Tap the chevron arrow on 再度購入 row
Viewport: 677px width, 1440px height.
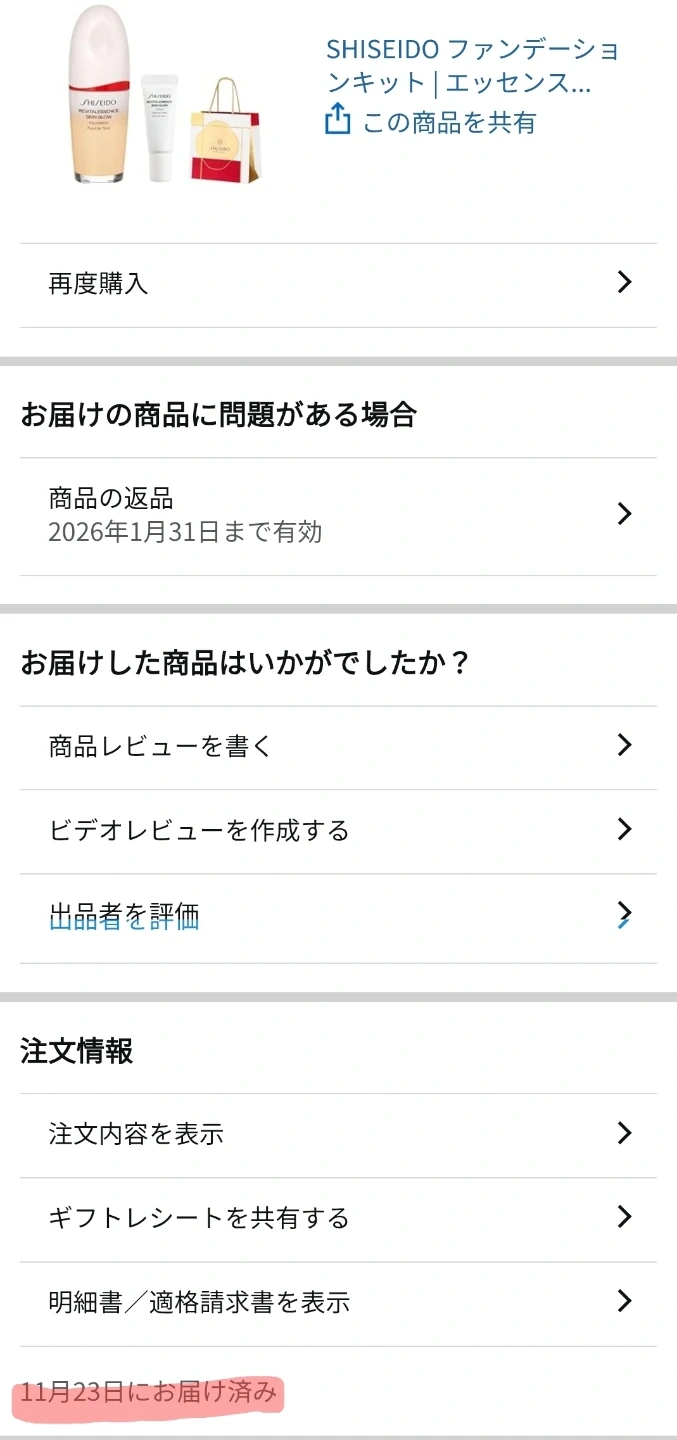[x=625, y=283]
